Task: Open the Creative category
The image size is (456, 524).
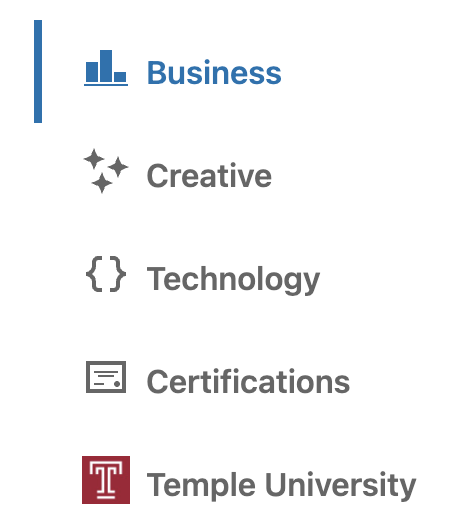Action: (209, 175)
